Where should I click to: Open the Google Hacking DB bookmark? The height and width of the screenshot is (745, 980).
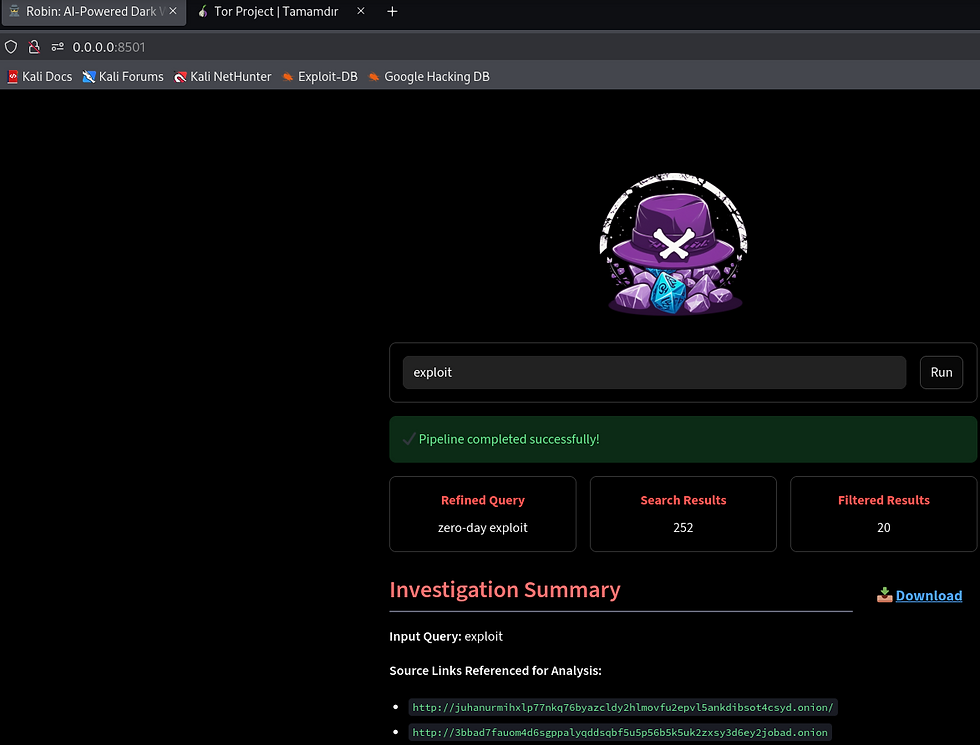coord(428,76)
